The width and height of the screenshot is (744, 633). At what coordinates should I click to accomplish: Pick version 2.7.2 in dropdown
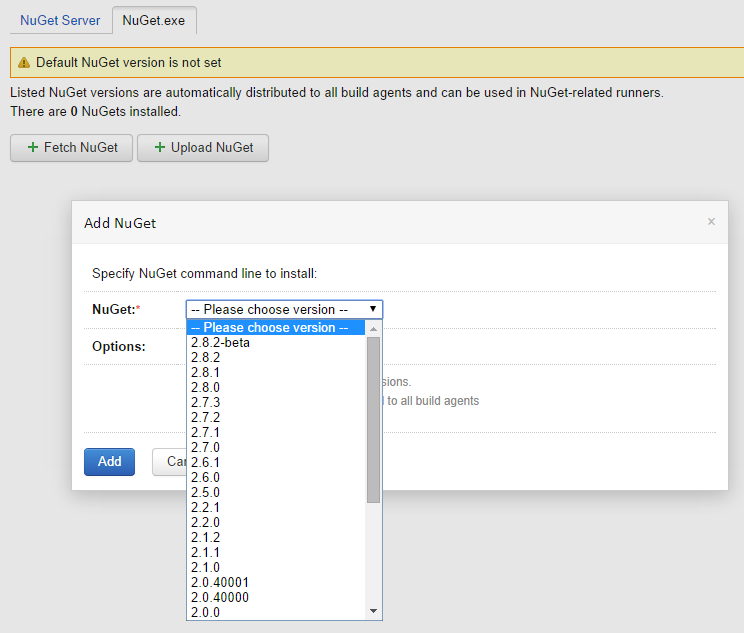click(x=276, y=418)
